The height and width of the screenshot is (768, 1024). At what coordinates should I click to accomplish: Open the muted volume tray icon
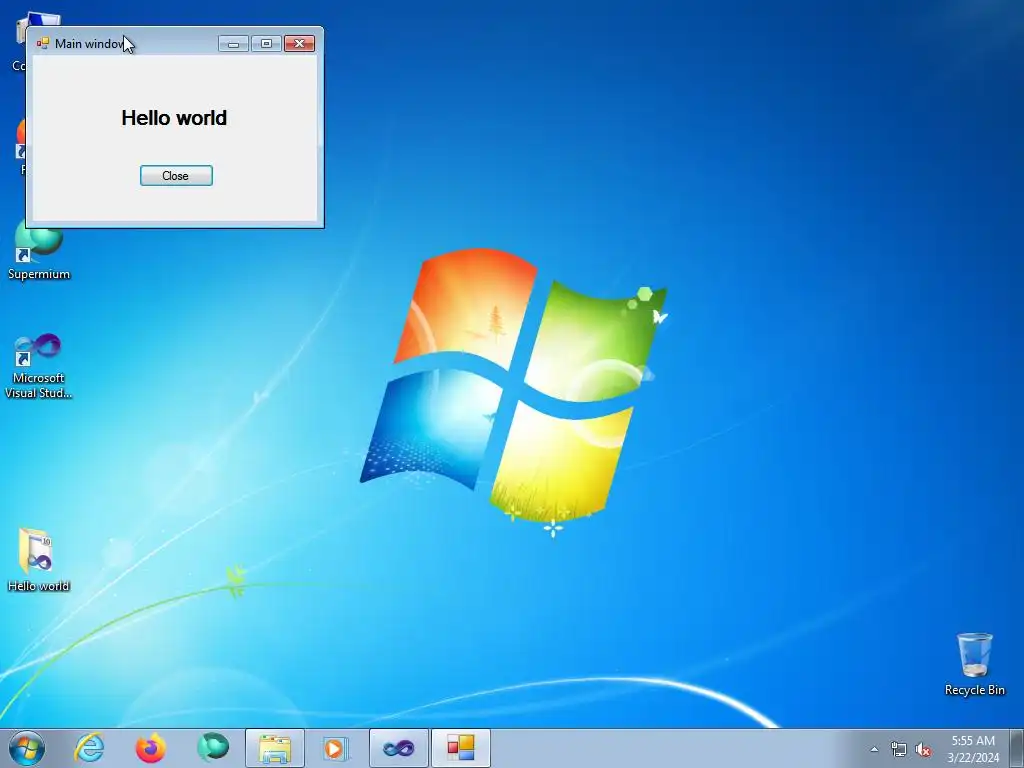click(x=923, y=749)
